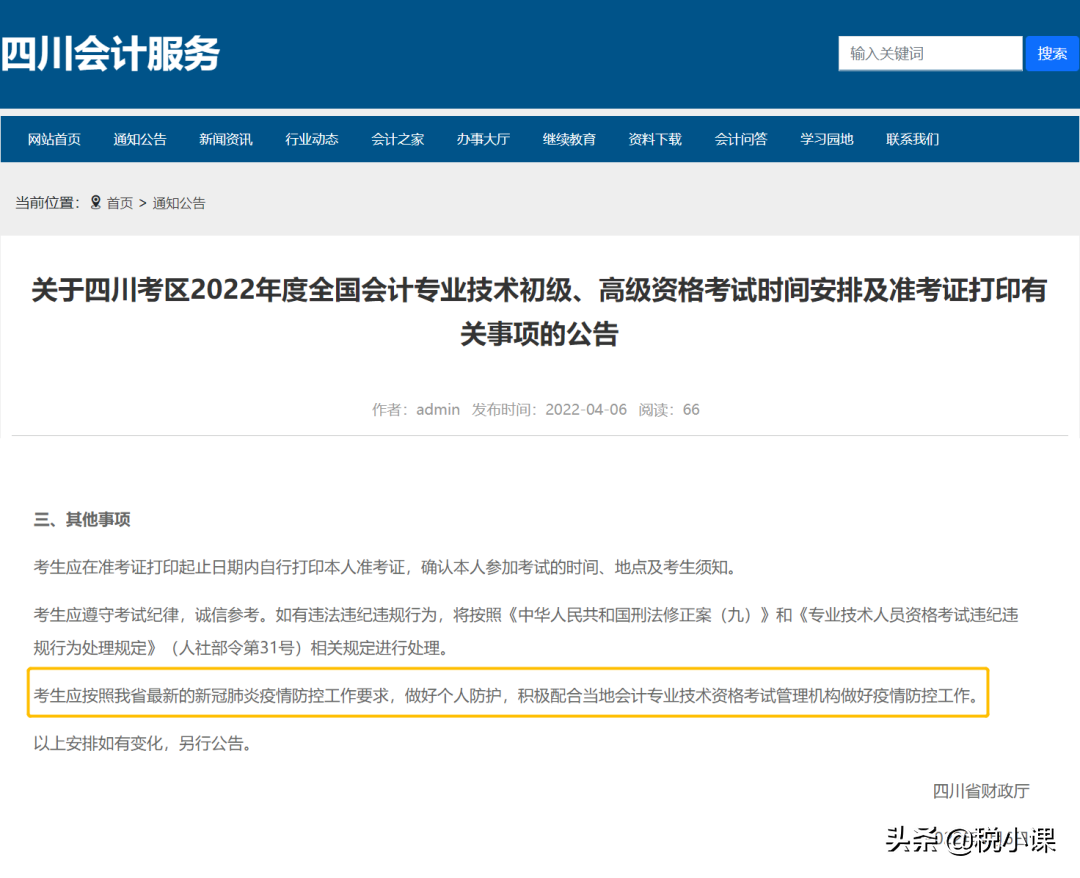Open the 新闻资讯 navigation item

coord(225,139)
